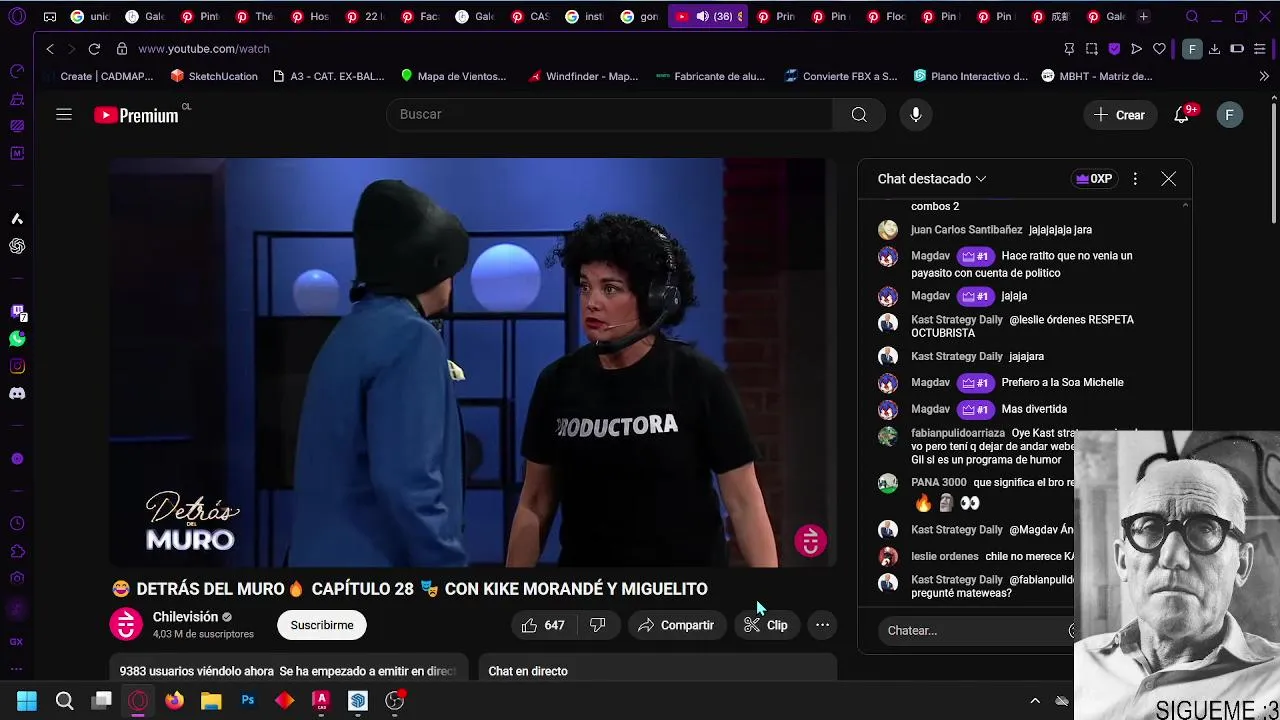The height and width of the screenshot is (720, 1280).
Task: Click the Chilevisión watermark logo on video
Action: 810,541
